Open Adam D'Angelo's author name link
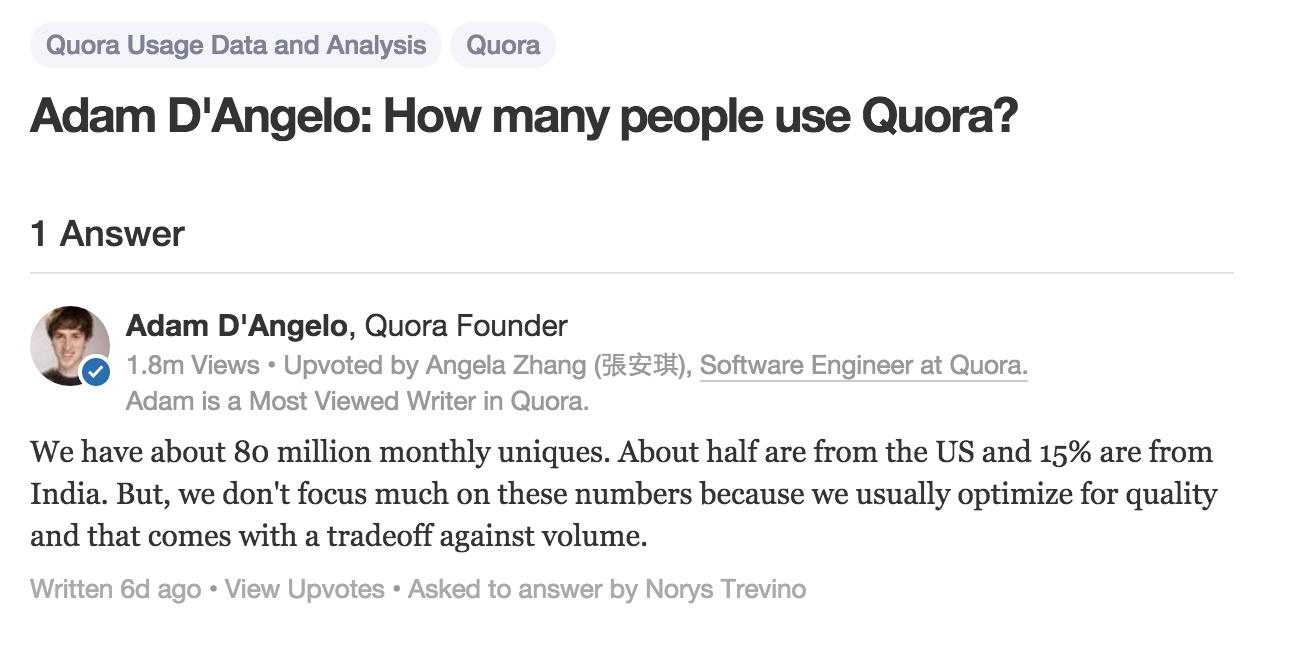Image resolution: width=1294 pixels, height=650 pixels. (236, 326)
